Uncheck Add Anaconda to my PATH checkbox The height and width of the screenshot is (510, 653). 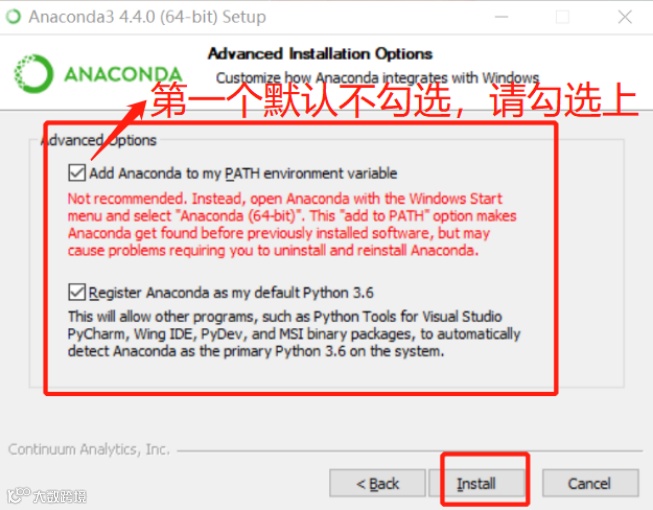[x=77, y=173]
